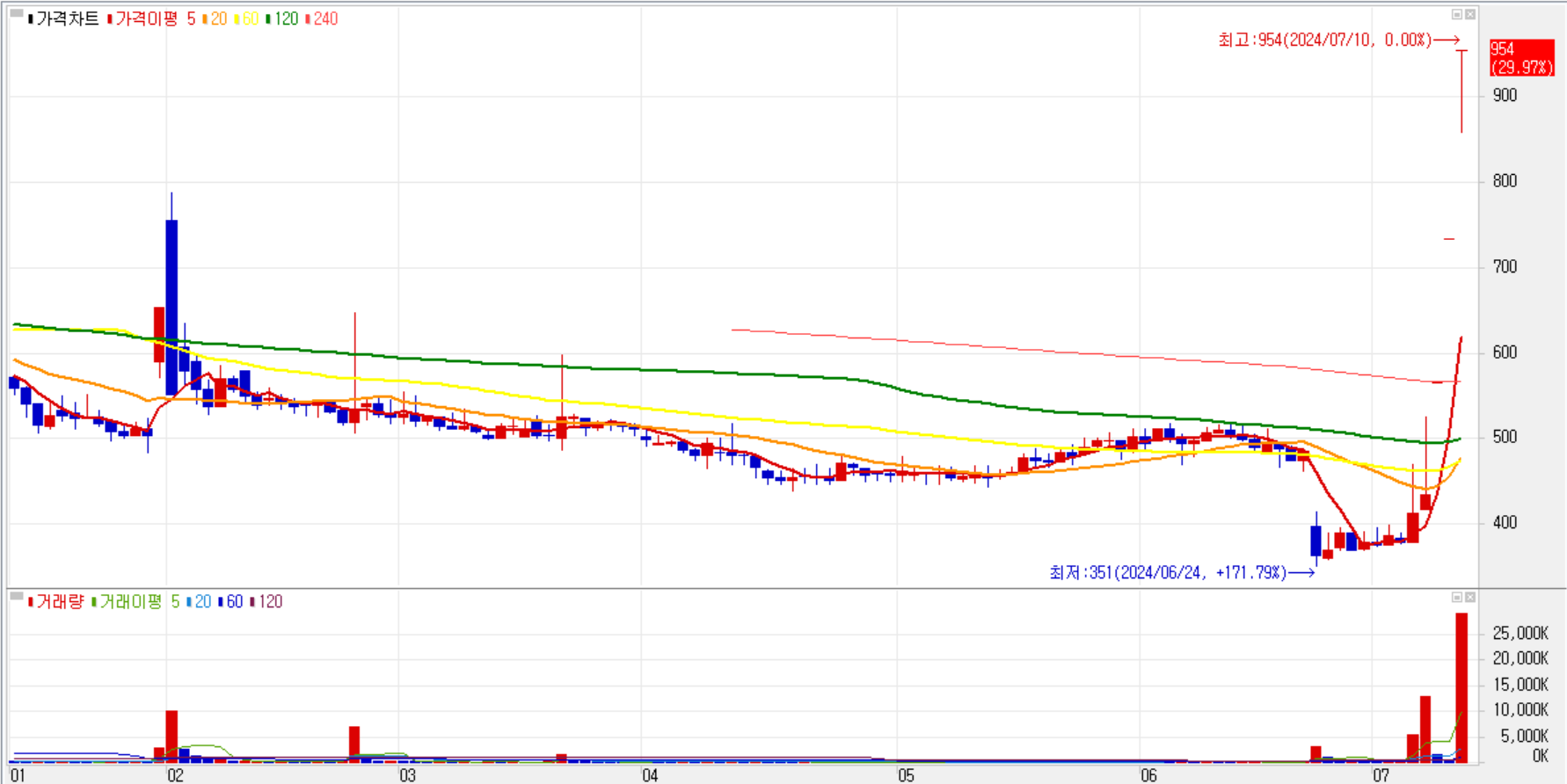Click the 10,000K volume axis label
This screenshot has height=784, width=1567.
click(x=1520, y=709)
